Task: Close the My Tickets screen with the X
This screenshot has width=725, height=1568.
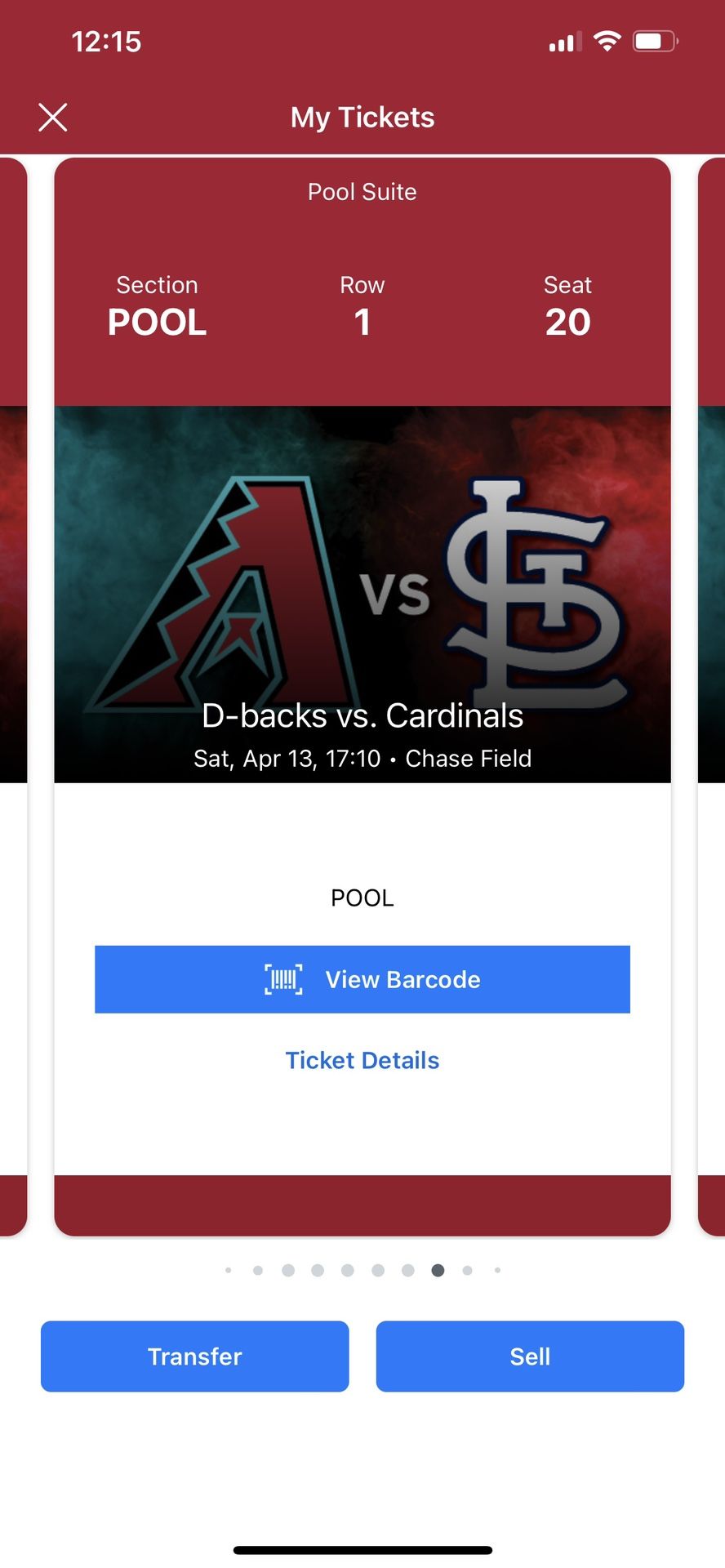Action: point(53,118)
